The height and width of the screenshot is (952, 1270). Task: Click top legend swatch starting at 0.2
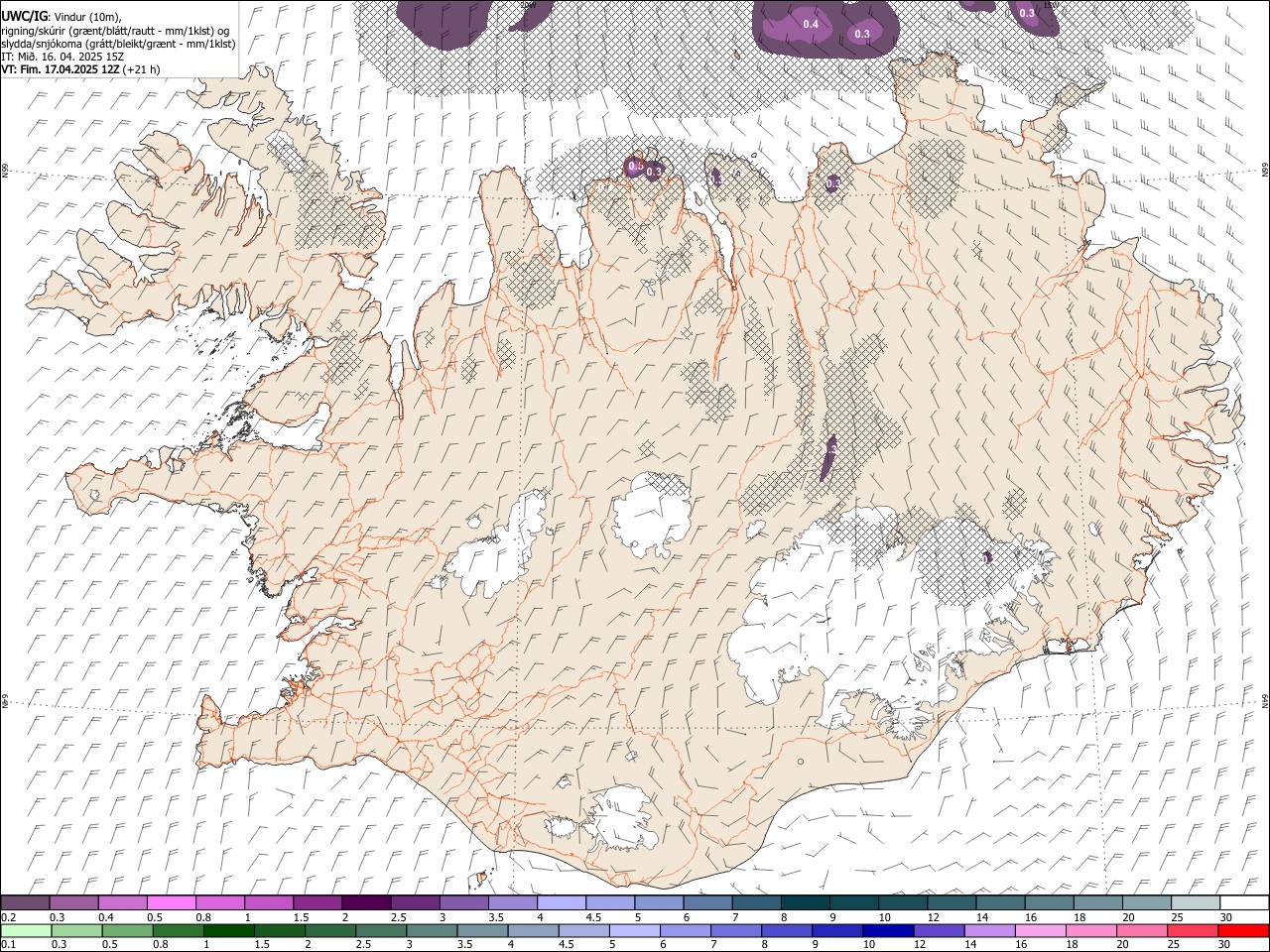click(x=26, y=902)
